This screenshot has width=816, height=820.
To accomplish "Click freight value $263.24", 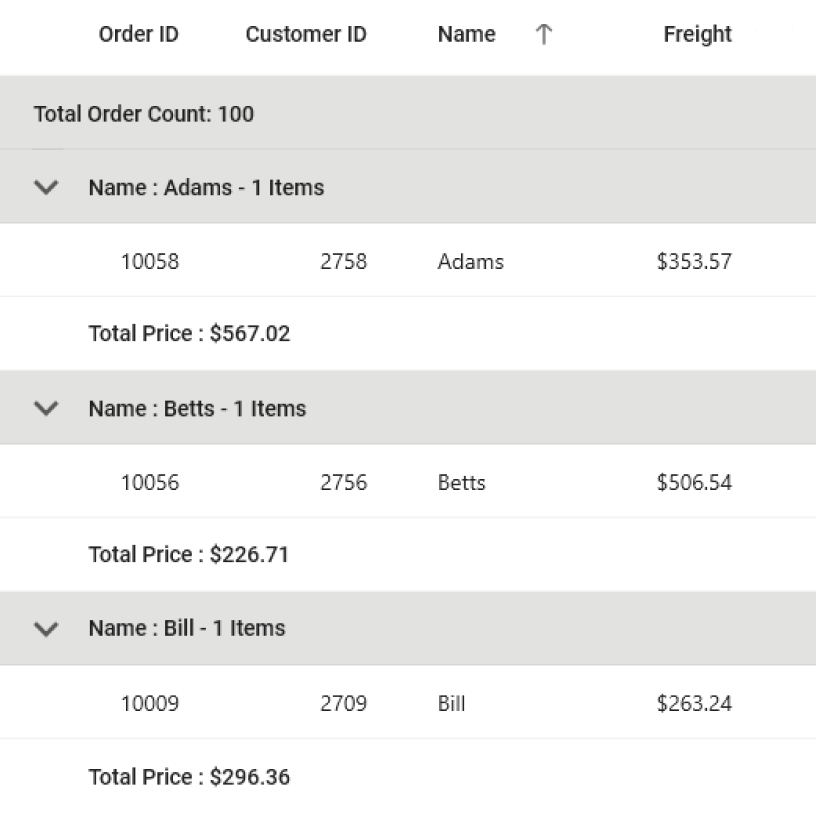I will tap(694, 704).
